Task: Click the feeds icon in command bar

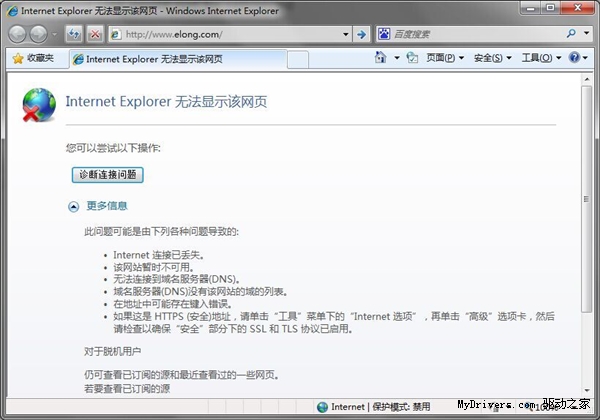Action: click(412, 58)
